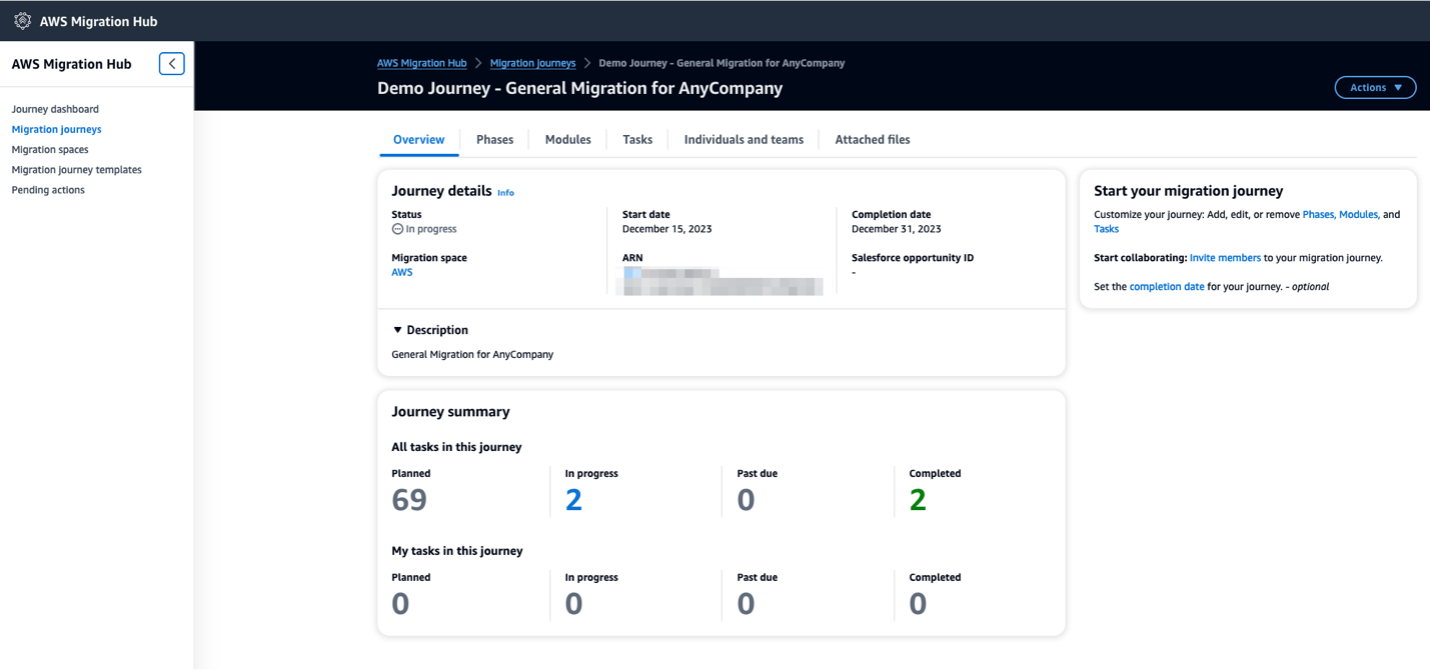Click the In progress count of 2

click(573, 500)
